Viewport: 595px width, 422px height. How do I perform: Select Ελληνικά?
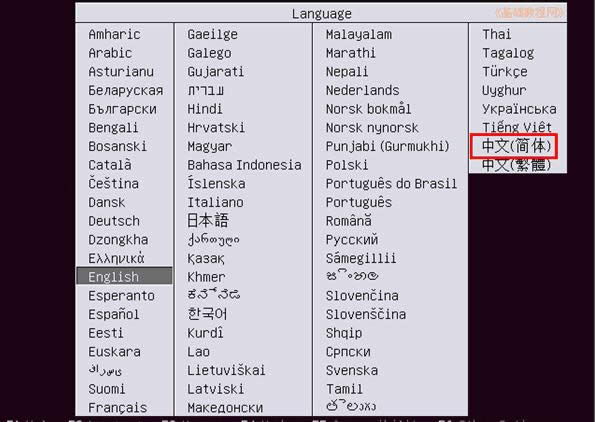(116, 258)
